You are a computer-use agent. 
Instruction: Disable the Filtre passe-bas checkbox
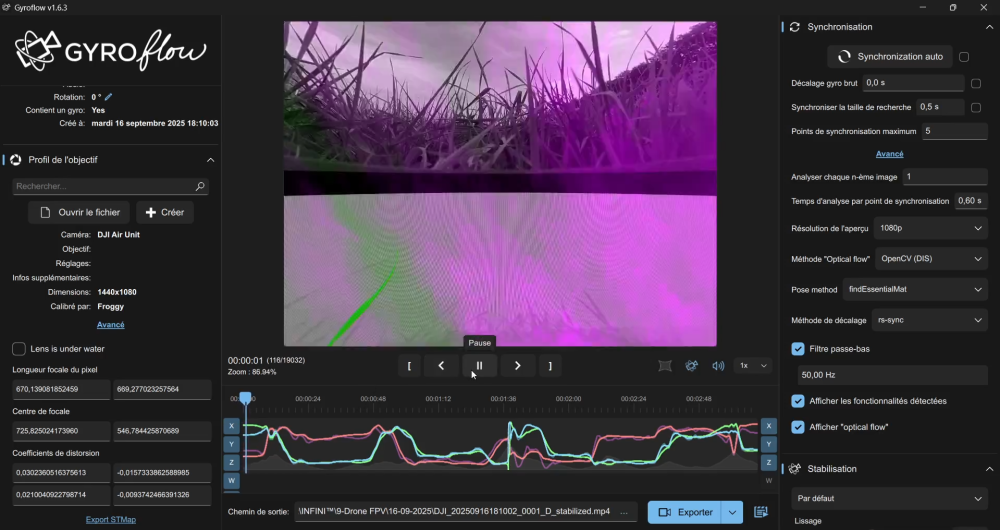[798, 349]
